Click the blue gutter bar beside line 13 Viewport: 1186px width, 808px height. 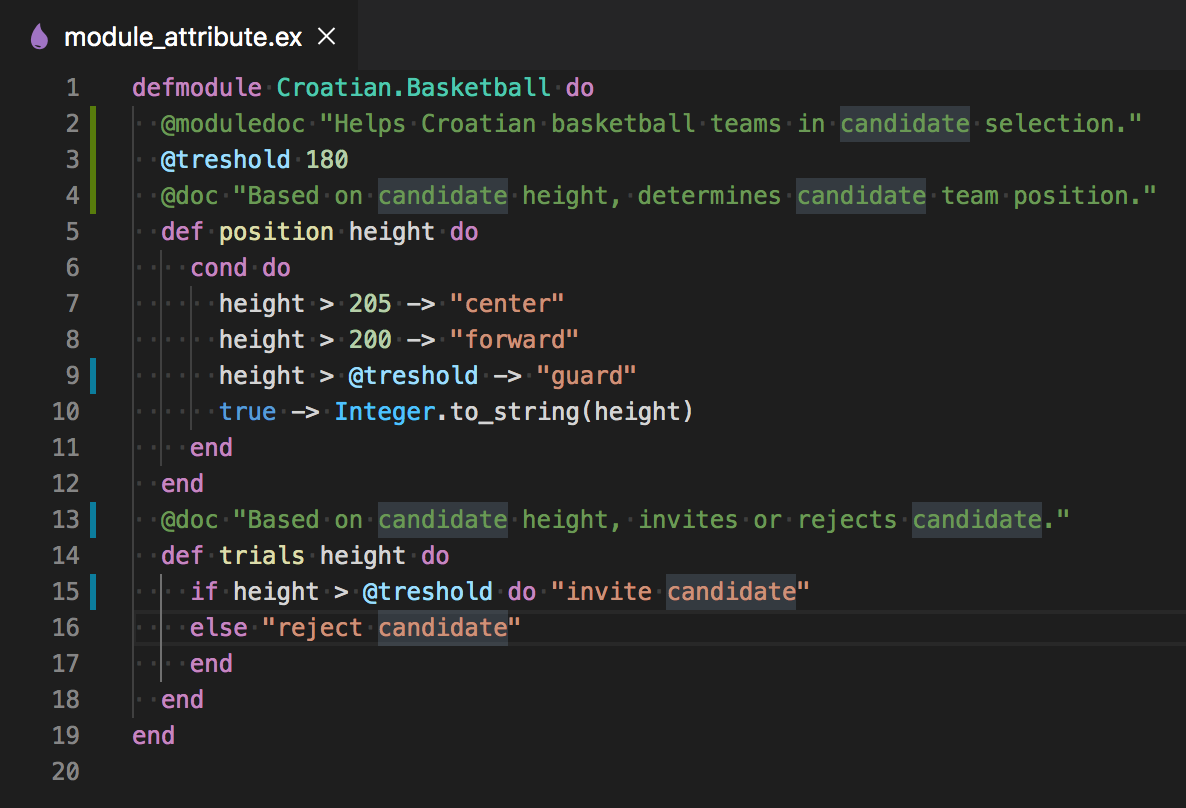[95, 519]
